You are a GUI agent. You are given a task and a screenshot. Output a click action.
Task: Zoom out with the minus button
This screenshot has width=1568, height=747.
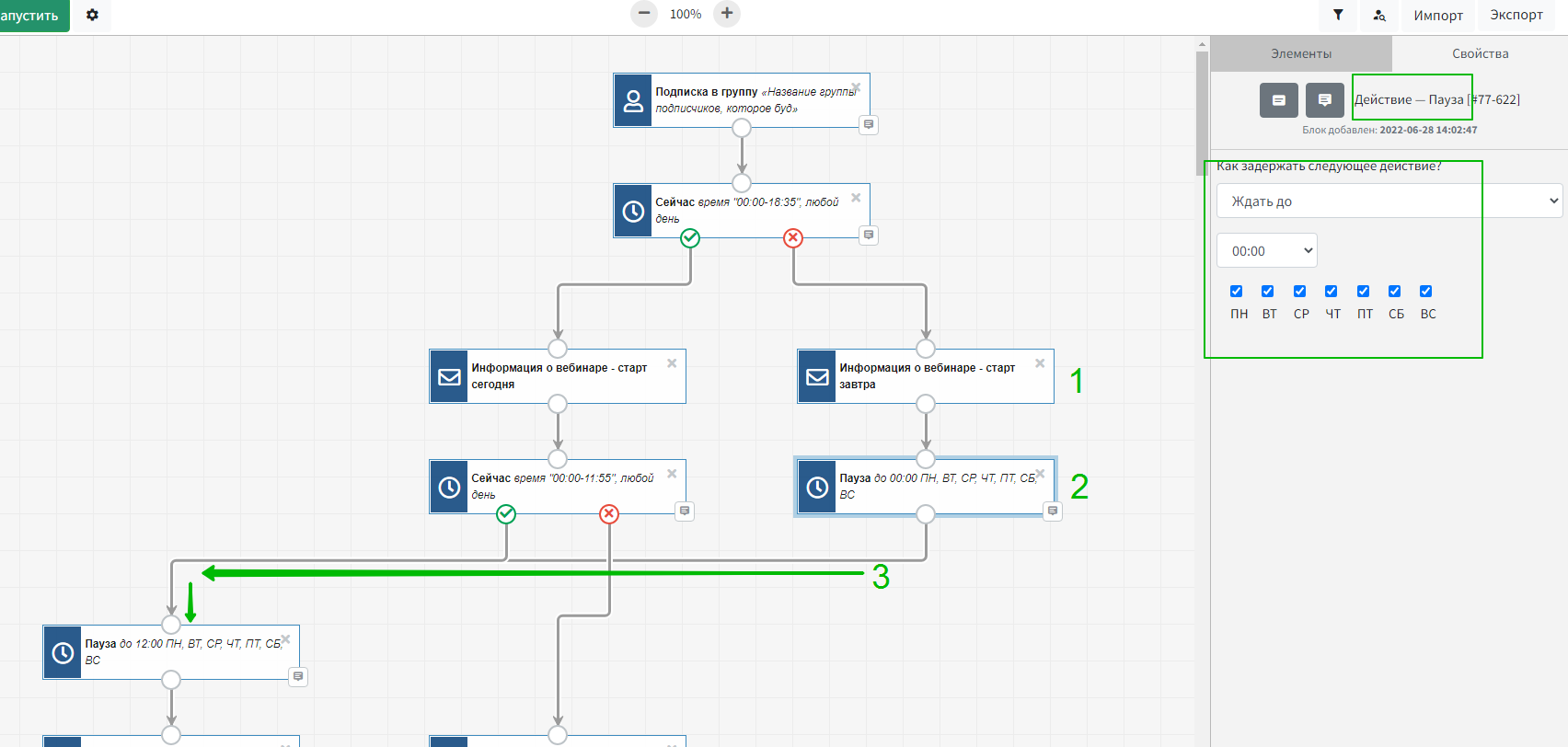tap(644, 14)
